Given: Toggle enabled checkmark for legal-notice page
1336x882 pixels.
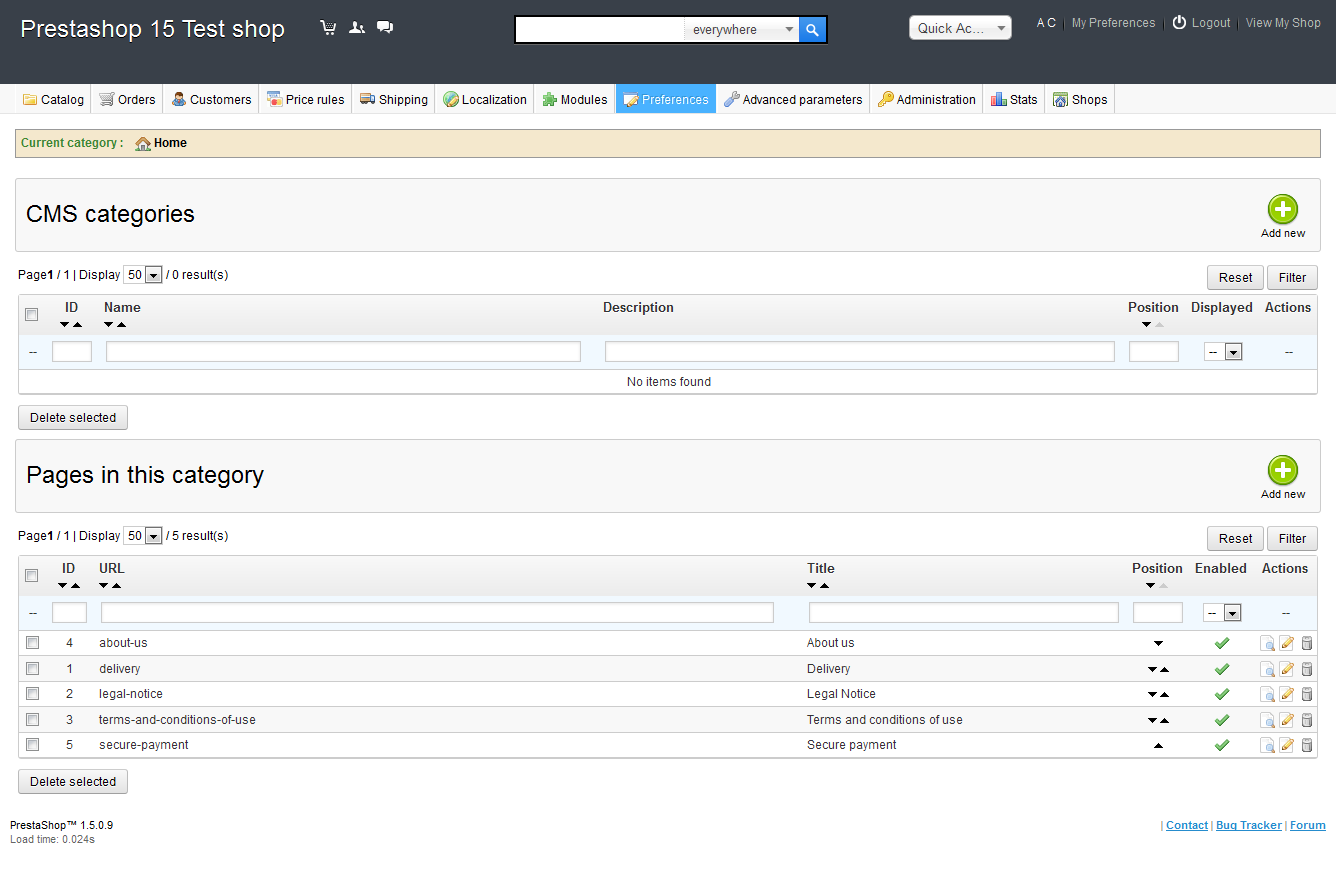Looking at the screenshot, I should pyautogui.click(x=1221, y=694).
